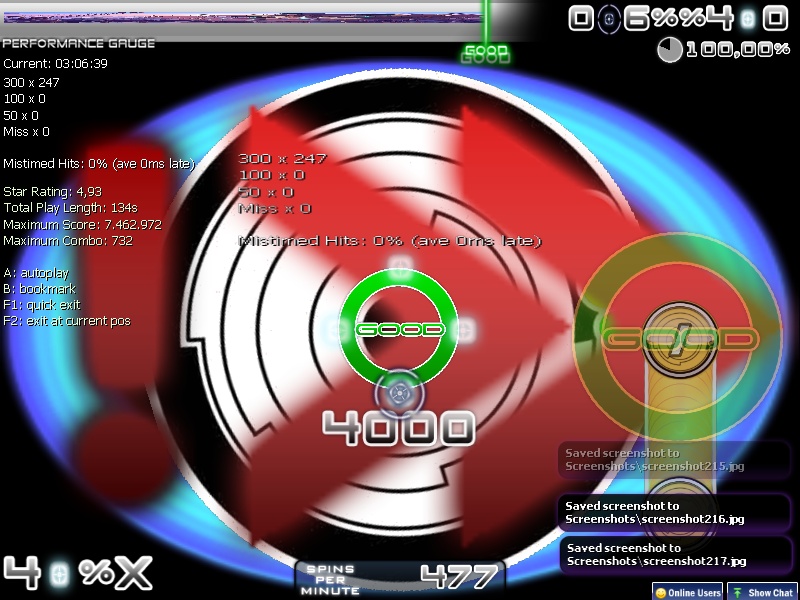Click the 'Star Rating: 4,93' line
The image size is (800, 600).
click(x=53, y=192)
